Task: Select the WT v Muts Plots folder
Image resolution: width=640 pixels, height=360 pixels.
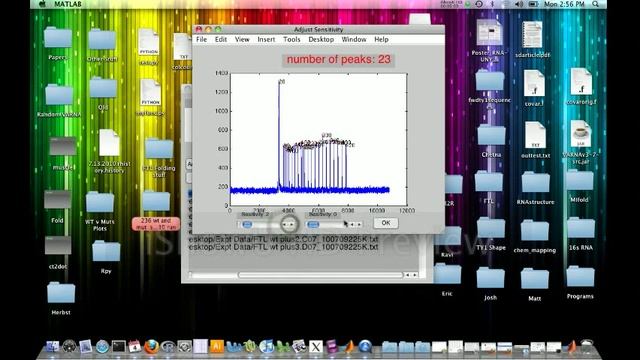Action: point(100,202)
